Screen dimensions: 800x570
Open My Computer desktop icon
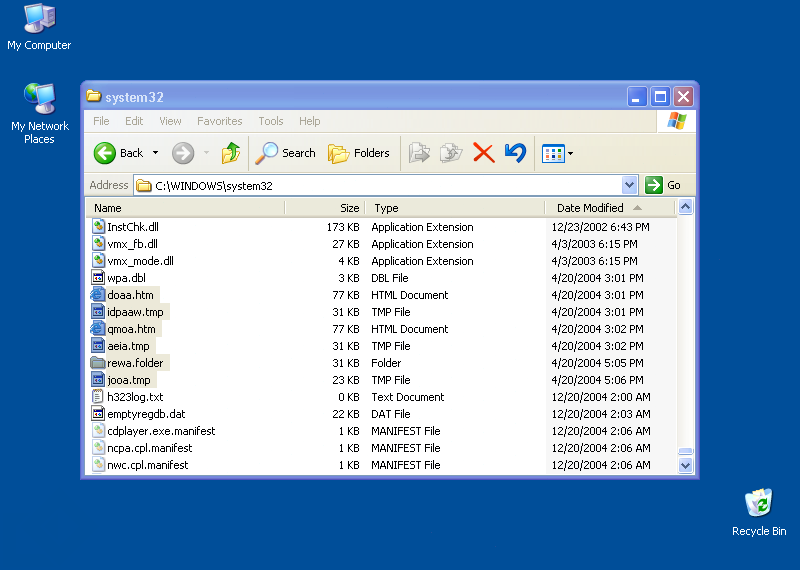[x=39, y=27]
